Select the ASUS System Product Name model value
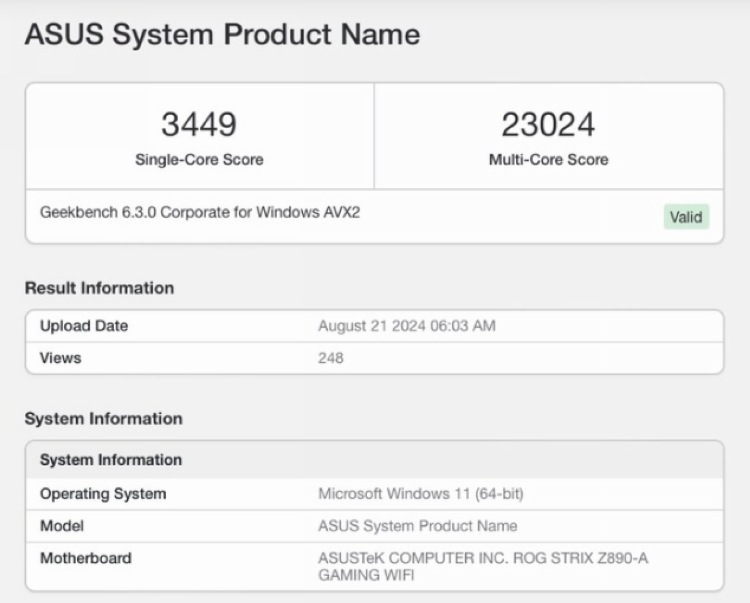The image size is (750, 603). point(417,526)
